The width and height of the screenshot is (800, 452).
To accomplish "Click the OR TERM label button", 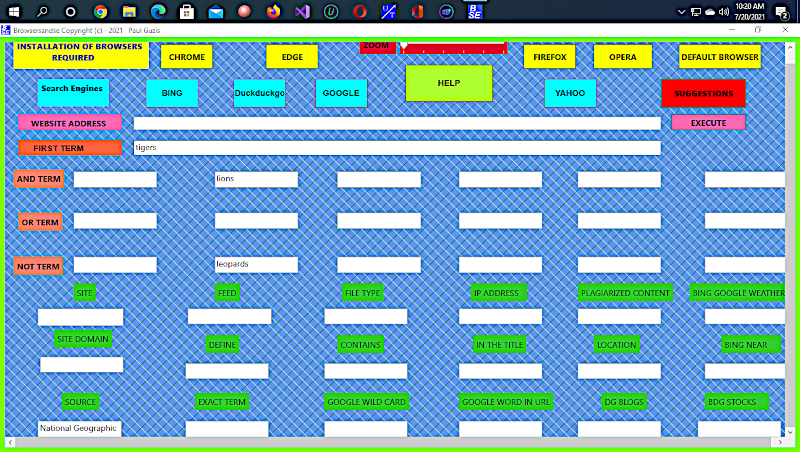I will [x=40, y=222].
